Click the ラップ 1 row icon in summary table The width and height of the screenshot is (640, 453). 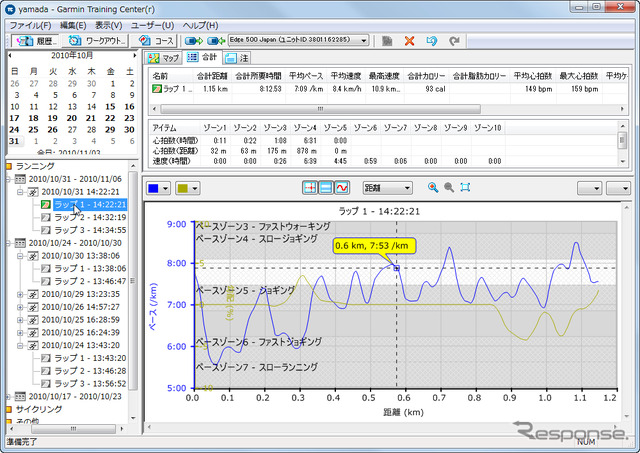pyautogui.click(x=157, y=89)
